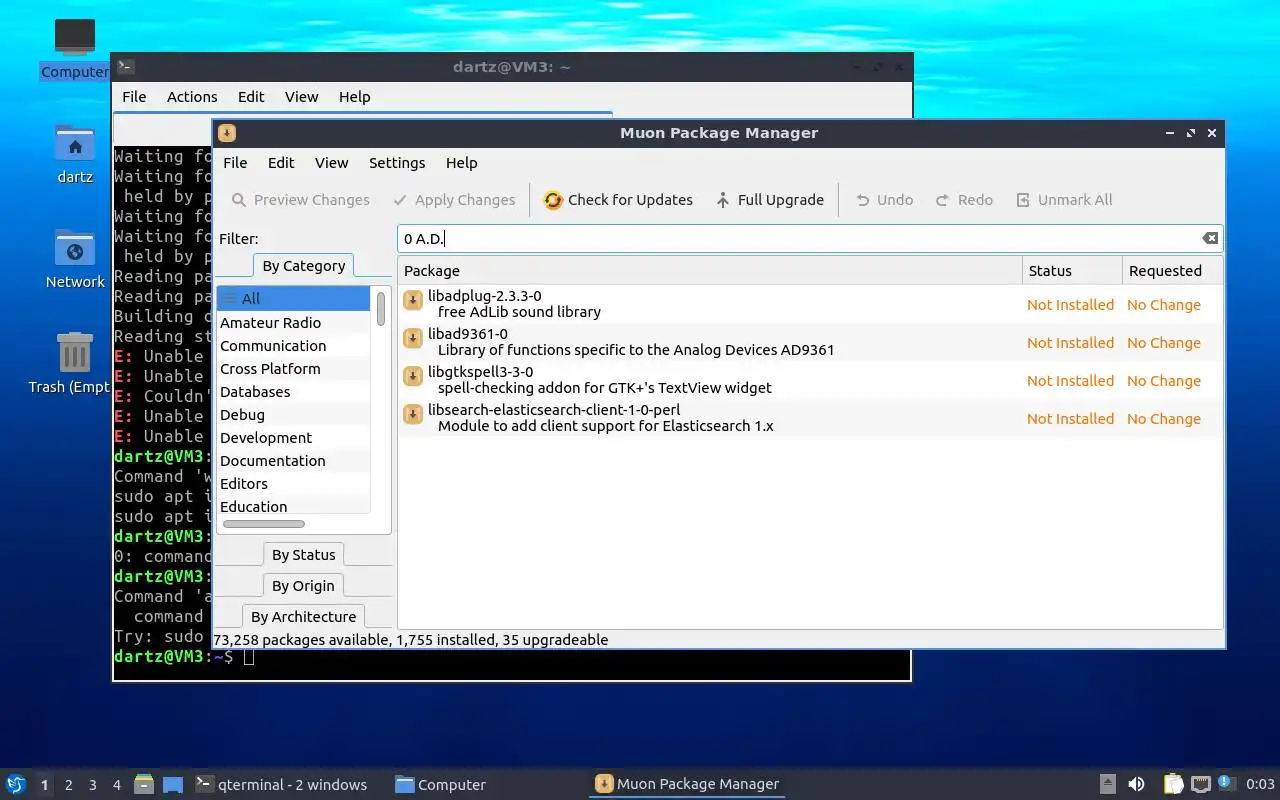Click the Undo toolbar button
This screenshot has height=800, width=1280.
click(884, 200)
